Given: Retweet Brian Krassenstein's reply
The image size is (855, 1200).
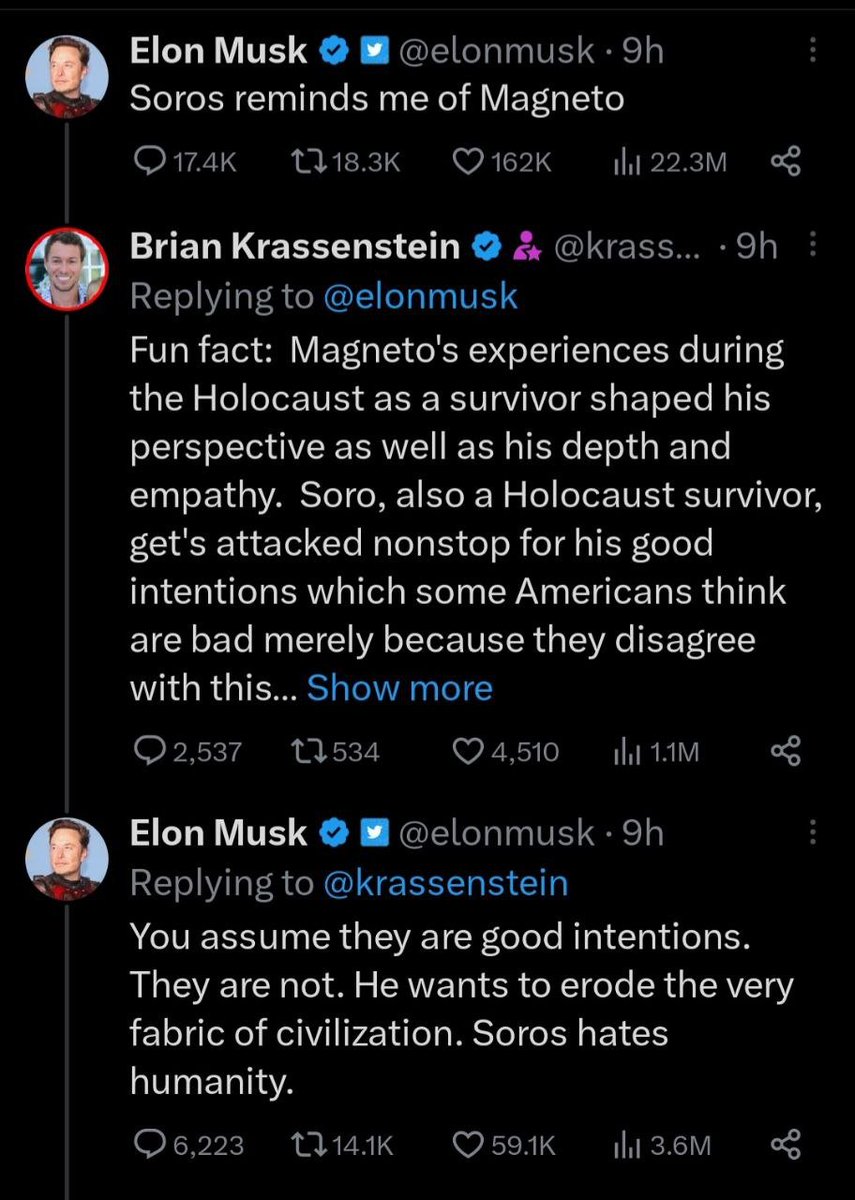Looking at the screenshot, I should (298, 751).
